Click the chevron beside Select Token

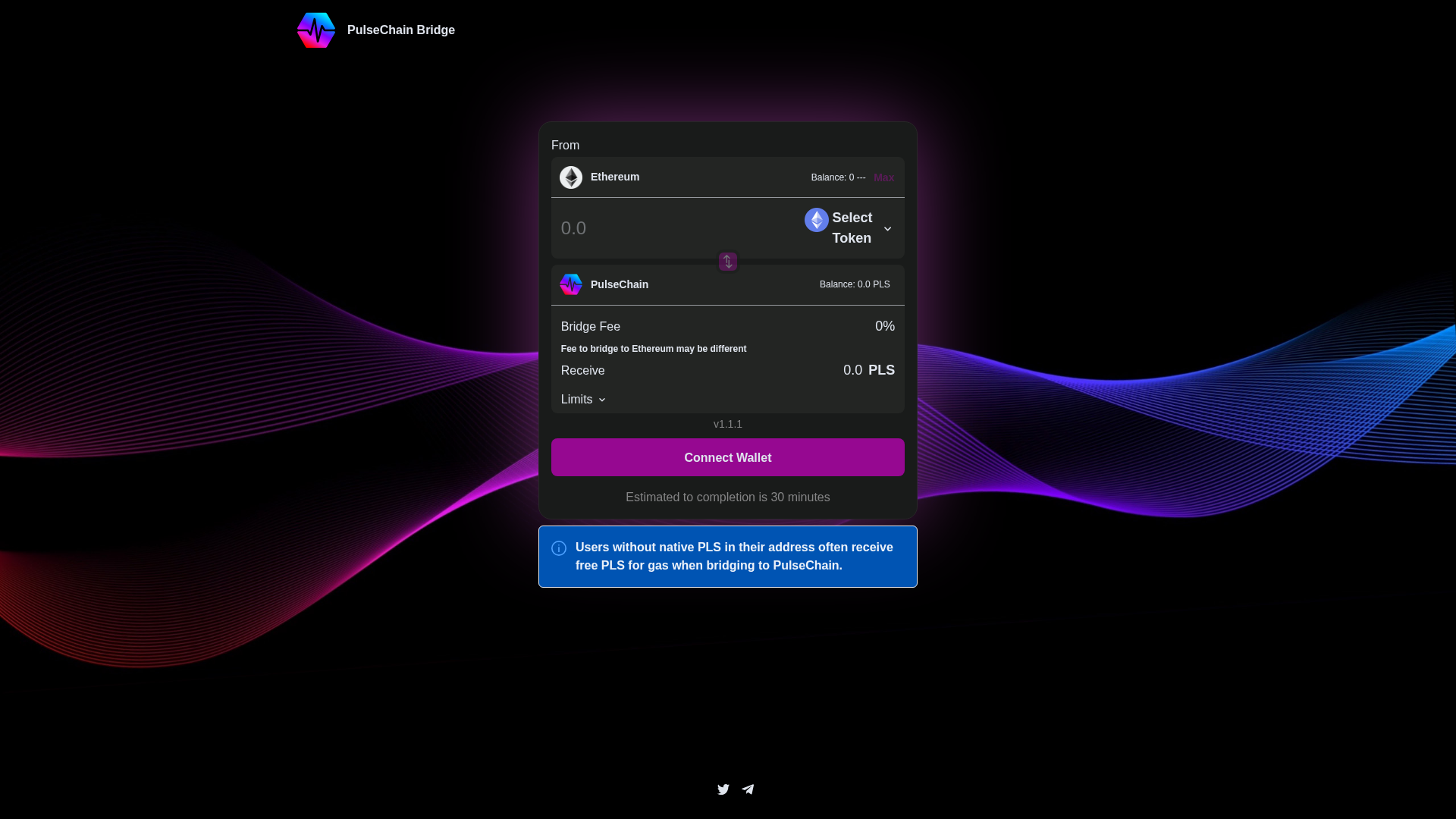coord(887,229)
